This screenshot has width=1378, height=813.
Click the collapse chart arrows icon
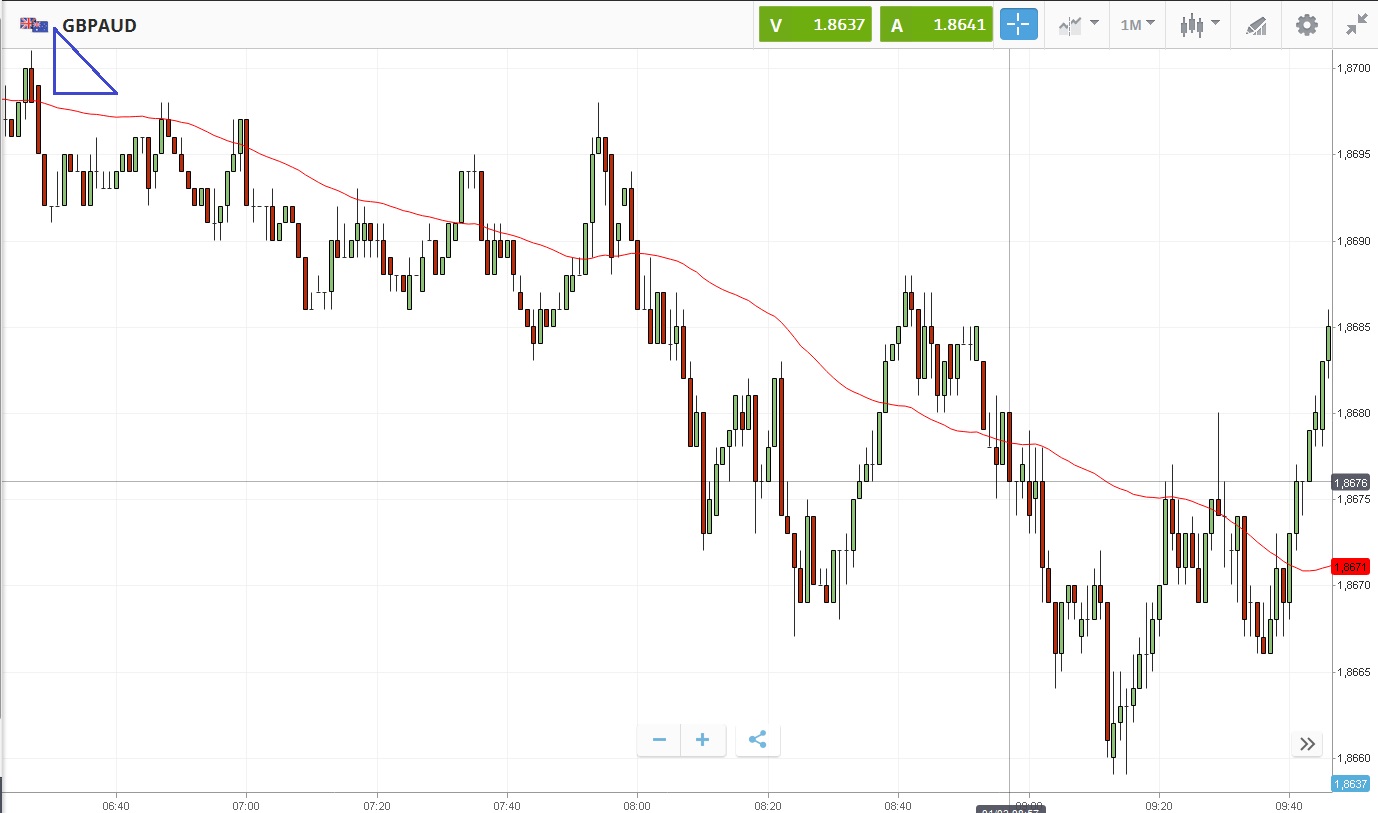pyautogui.click(x=1356, y=25)
